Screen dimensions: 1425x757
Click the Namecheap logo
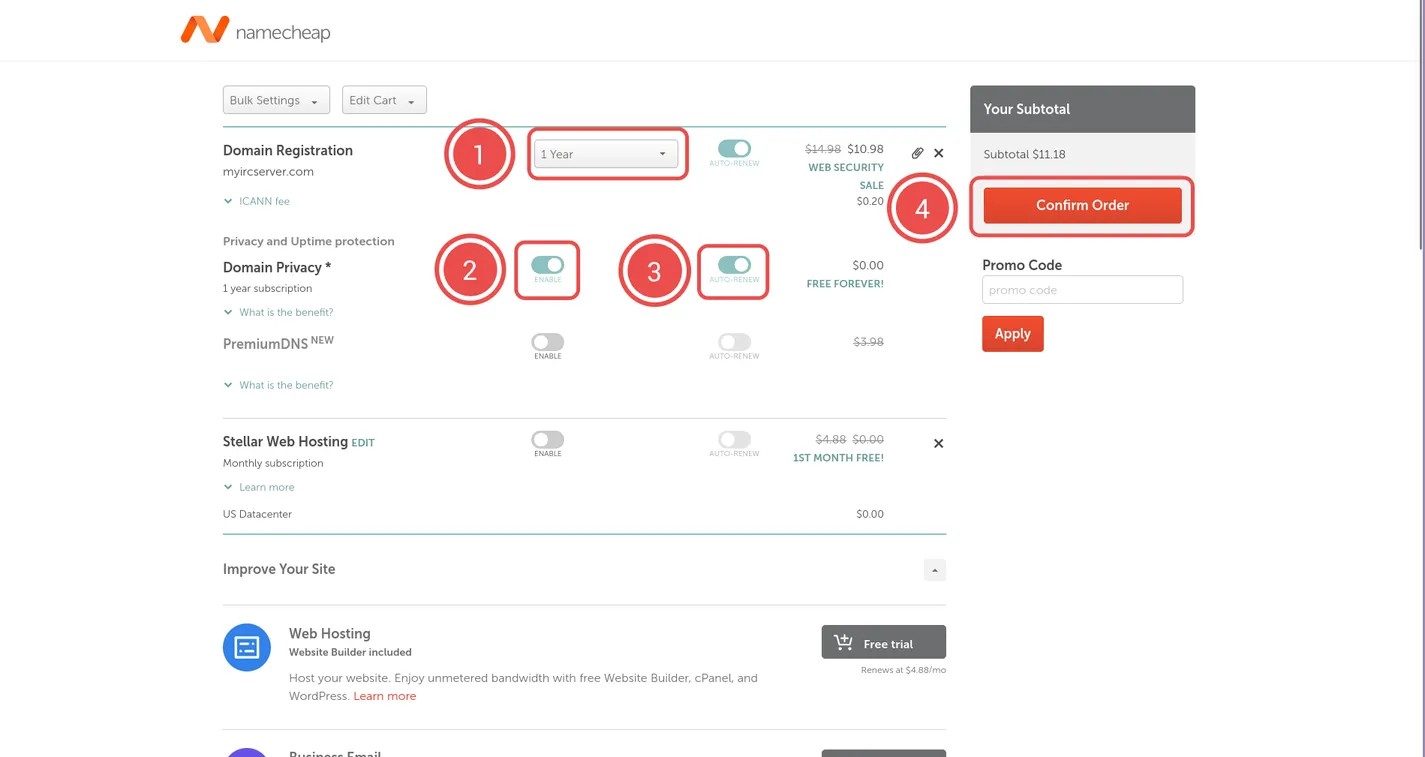[255, 31]
